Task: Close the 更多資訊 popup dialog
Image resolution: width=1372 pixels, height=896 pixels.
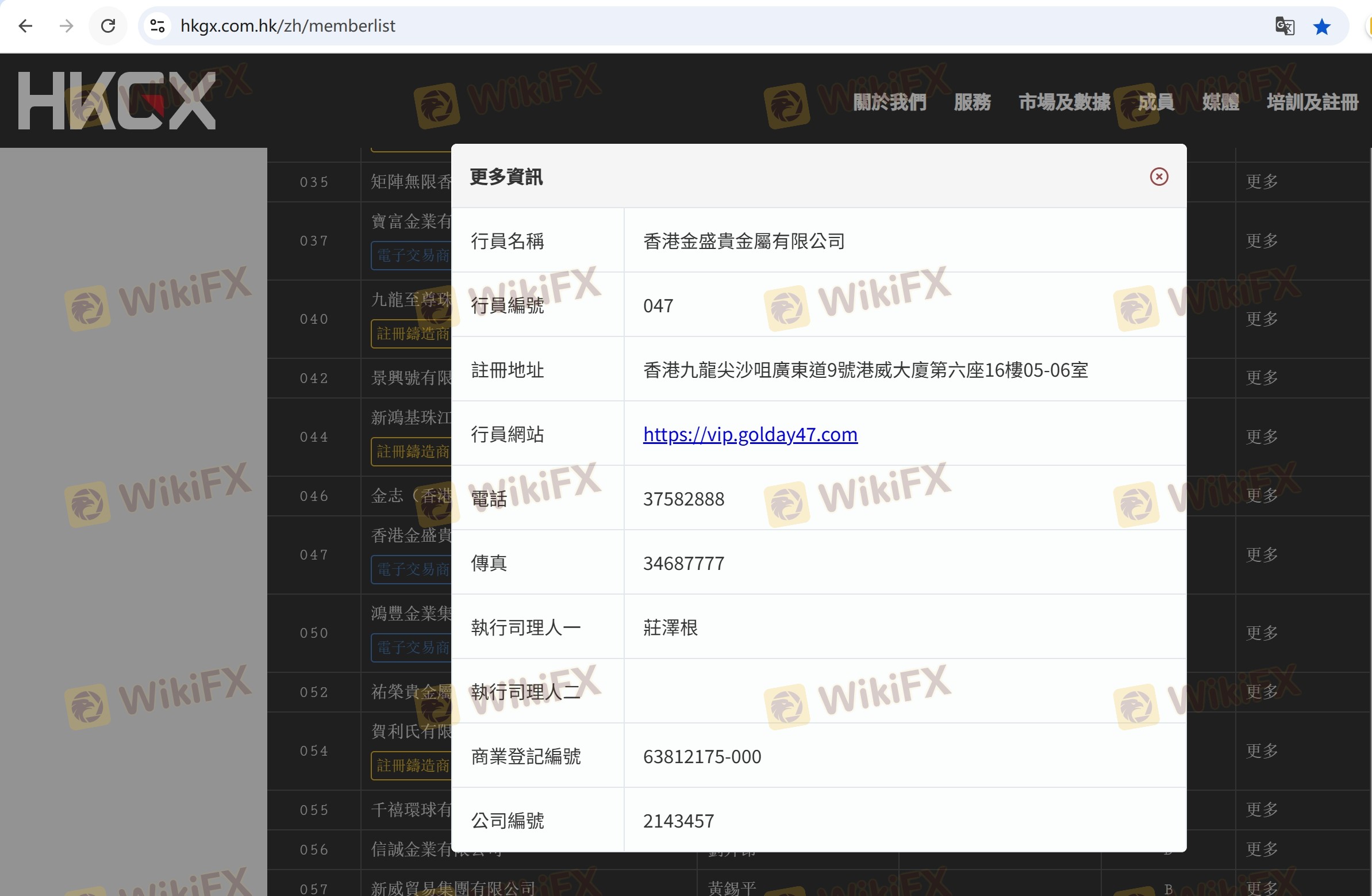Action: pyautogui.click(x=1159, y=177)
